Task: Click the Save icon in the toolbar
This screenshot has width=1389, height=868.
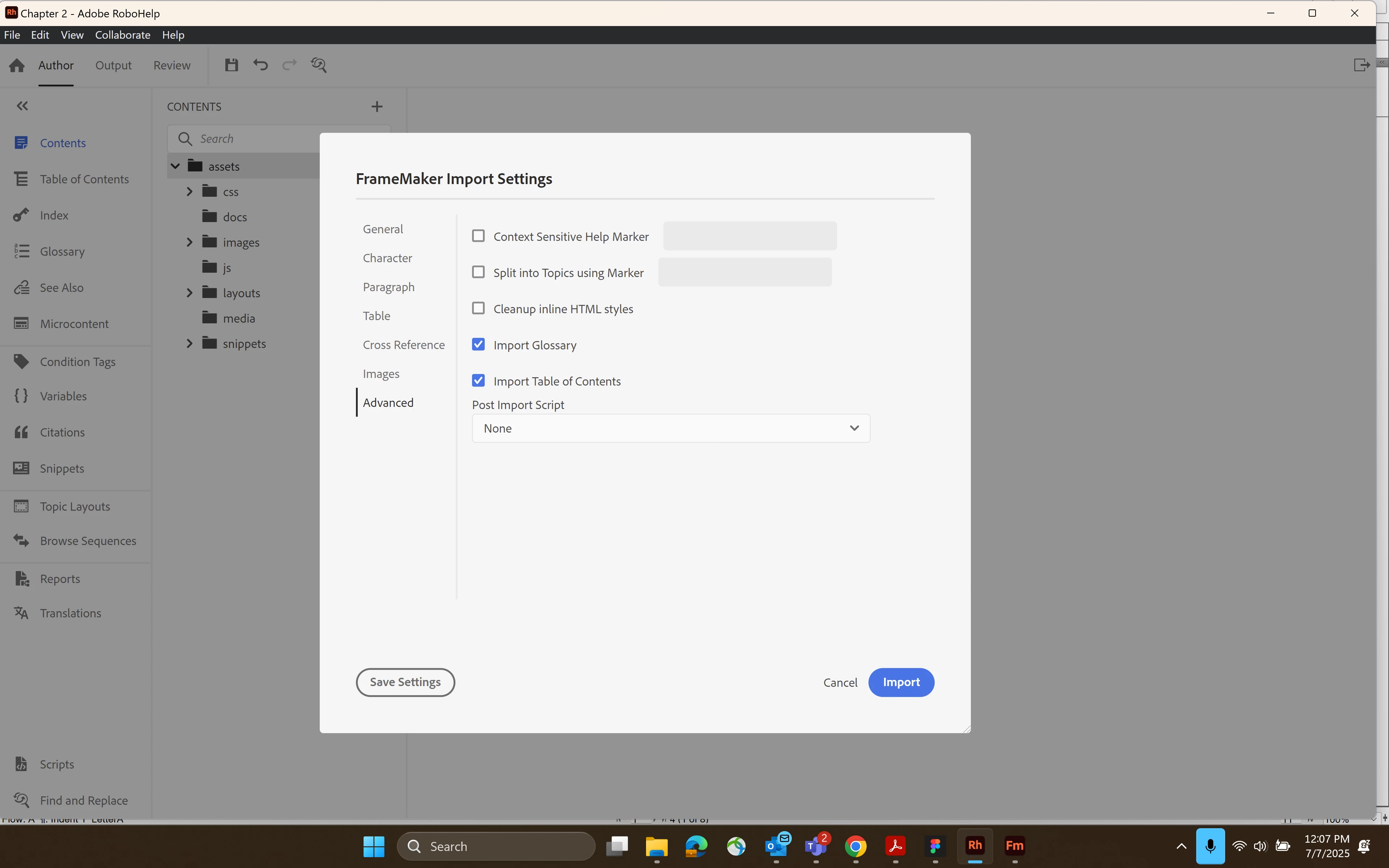Action: pyautogui.click(x=231, y=65)
